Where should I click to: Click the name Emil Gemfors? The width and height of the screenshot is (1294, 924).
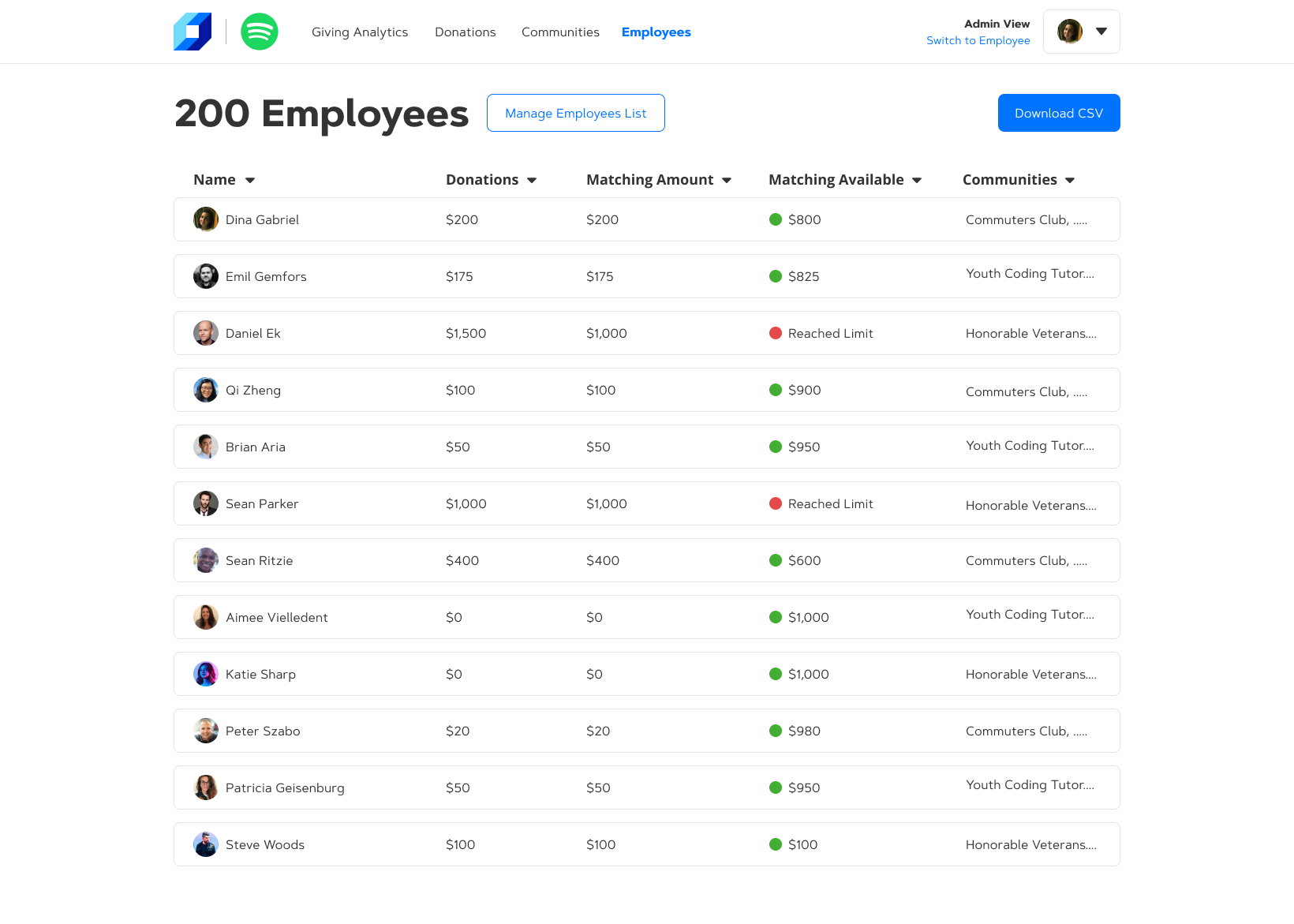tap(266, 277)
